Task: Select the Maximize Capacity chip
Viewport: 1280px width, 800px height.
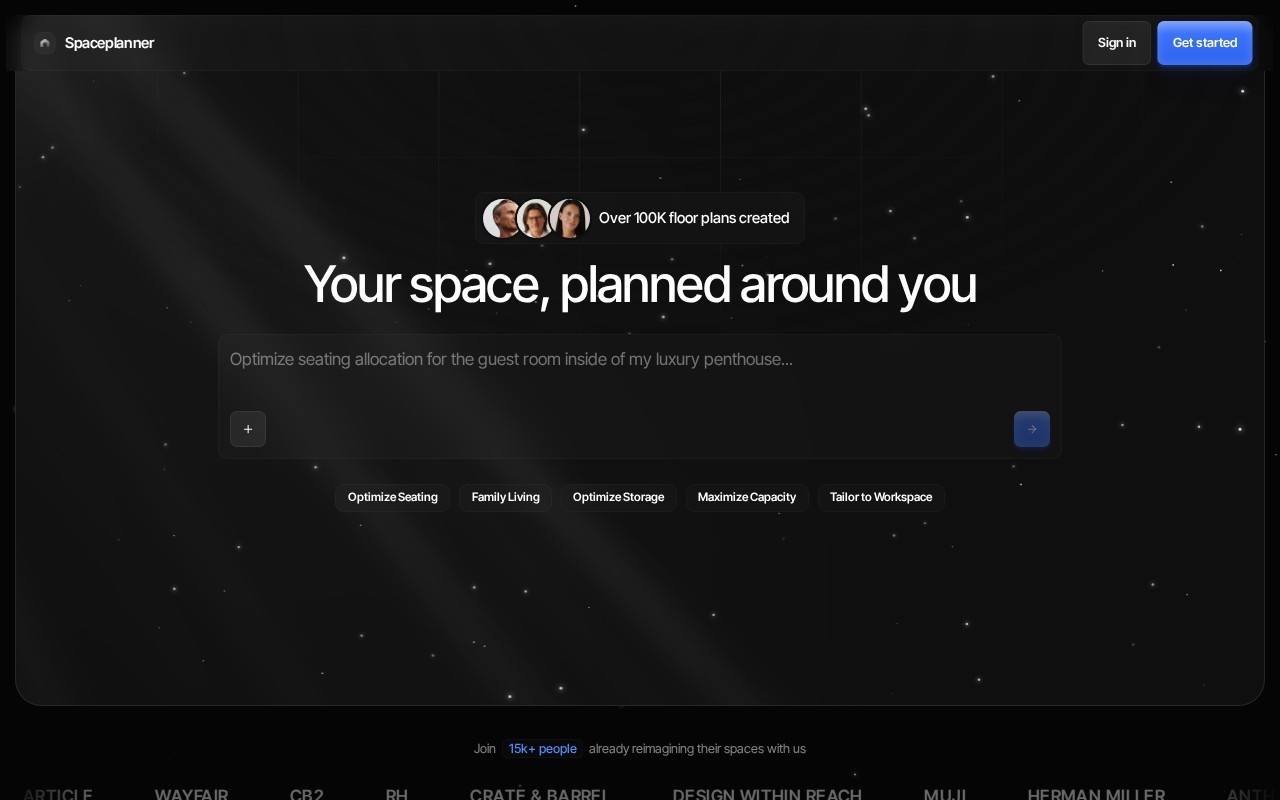Action: (747, 497)
